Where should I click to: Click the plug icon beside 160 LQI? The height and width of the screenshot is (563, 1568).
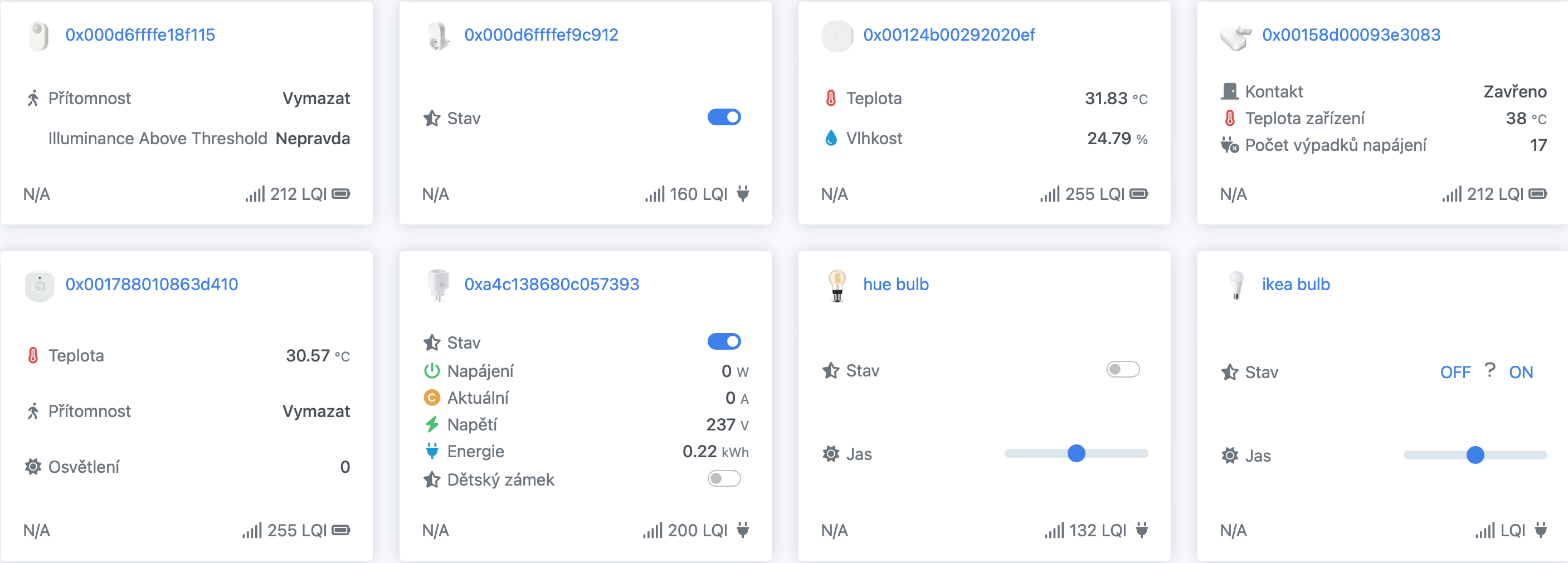(743, 194)
